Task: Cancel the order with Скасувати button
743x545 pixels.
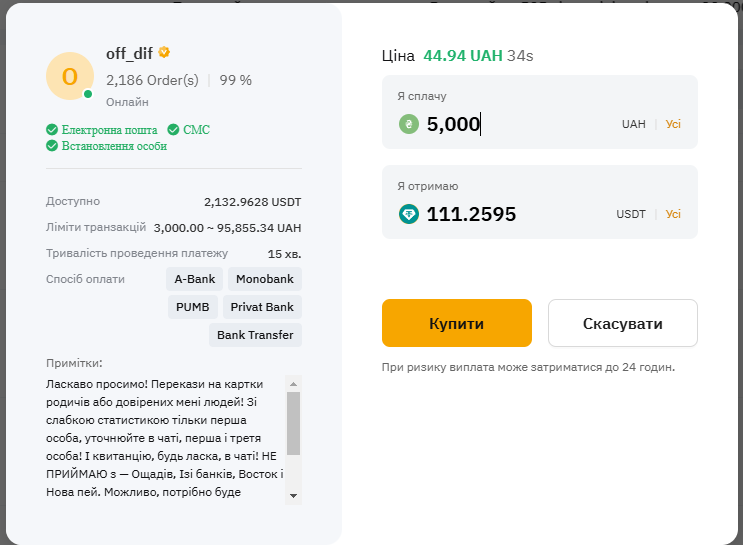Action: [x=623, y=323]
